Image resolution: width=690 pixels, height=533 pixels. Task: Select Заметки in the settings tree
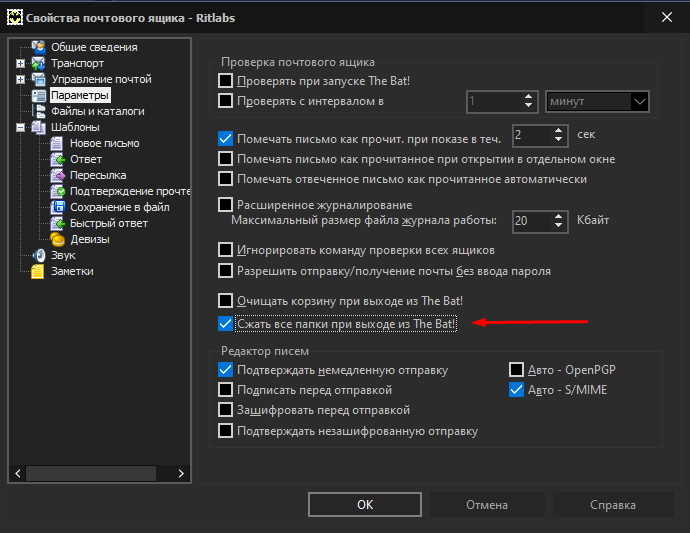coord(72,272)
